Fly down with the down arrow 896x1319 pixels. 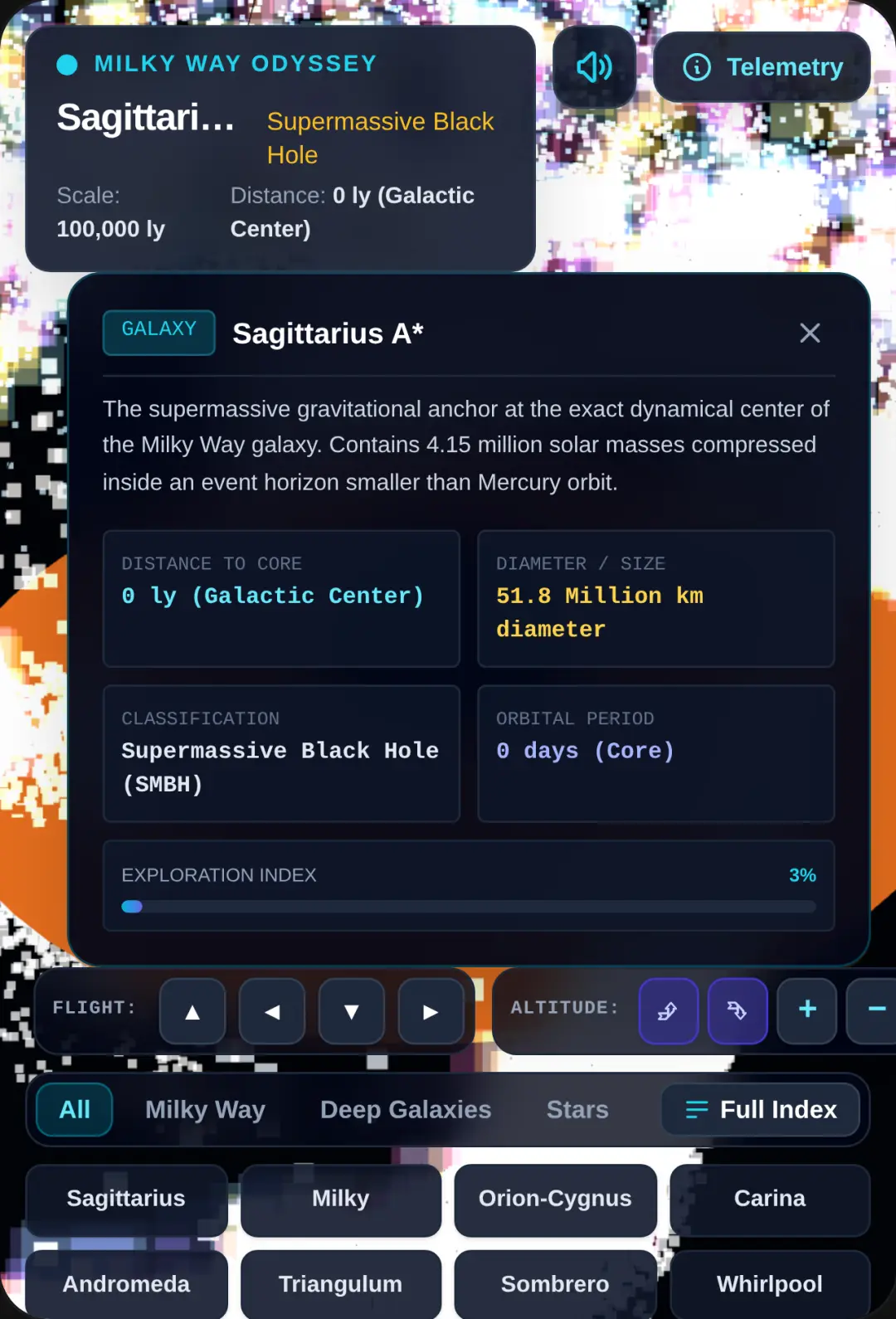(x=352, y=1011)
